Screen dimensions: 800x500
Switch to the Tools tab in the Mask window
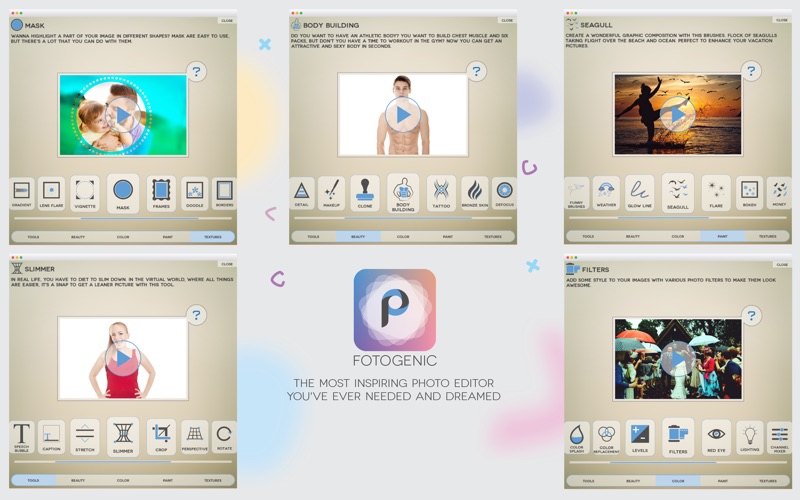coord(33,237)
